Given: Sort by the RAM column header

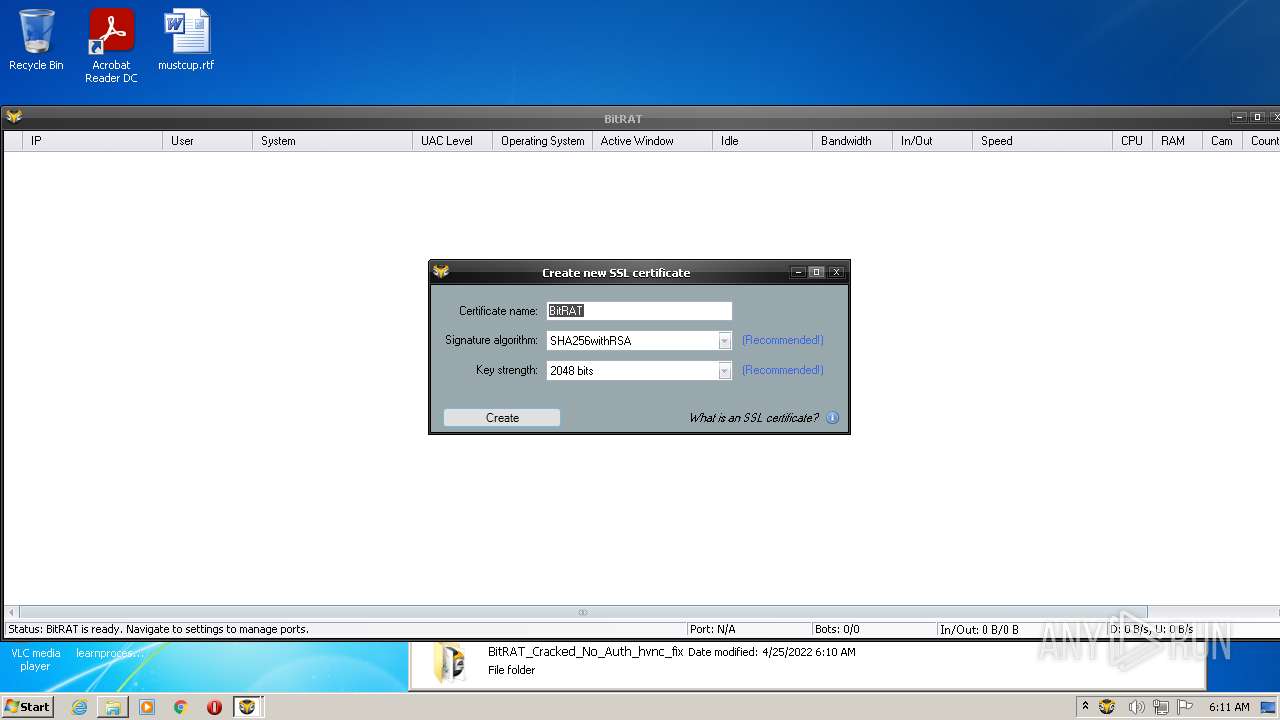Looking at the screenshot, I should coord(1177,141).
